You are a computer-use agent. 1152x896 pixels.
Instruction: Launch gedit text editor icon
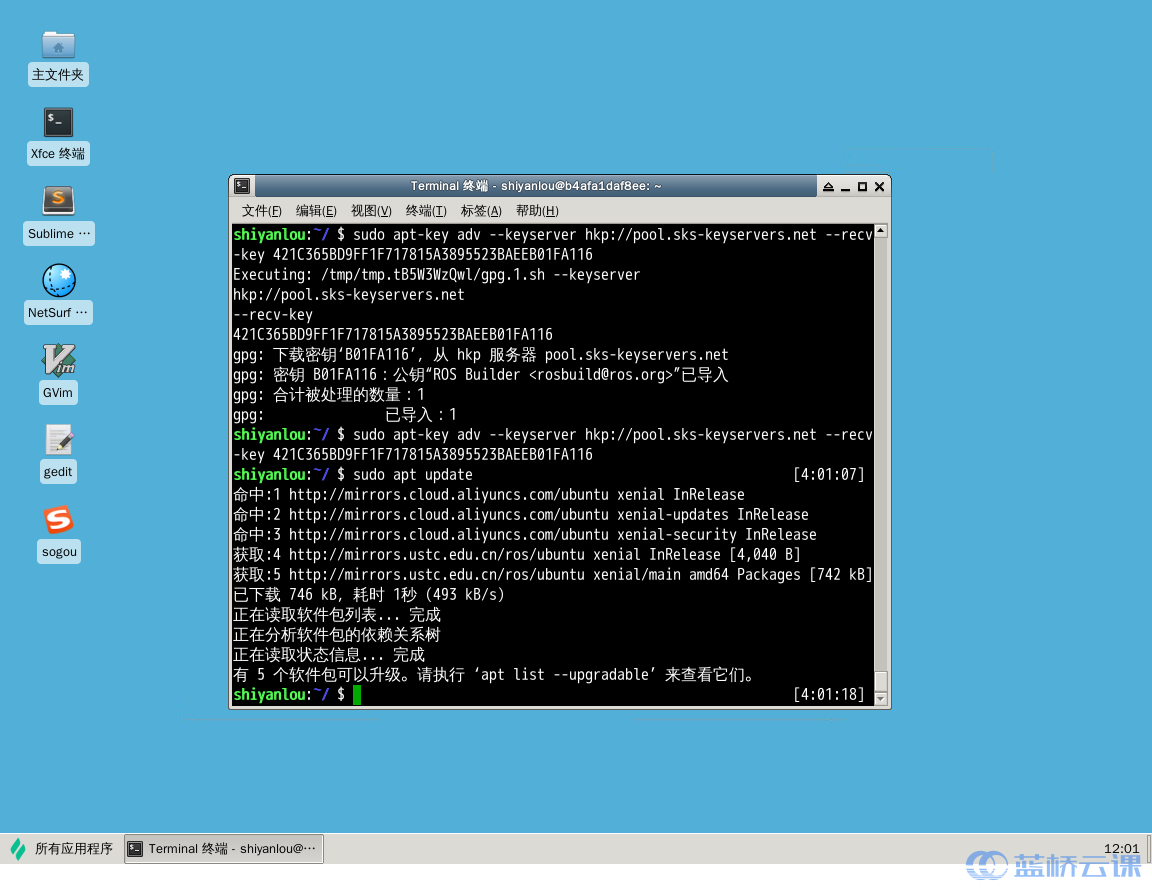pos(58,440)
